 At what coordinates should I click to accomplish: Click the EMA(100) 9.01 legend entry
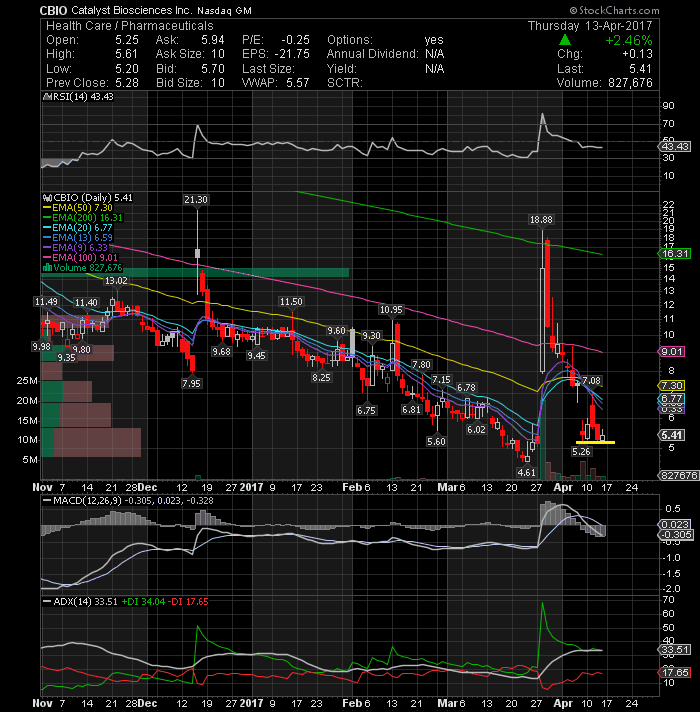[80, 258]
